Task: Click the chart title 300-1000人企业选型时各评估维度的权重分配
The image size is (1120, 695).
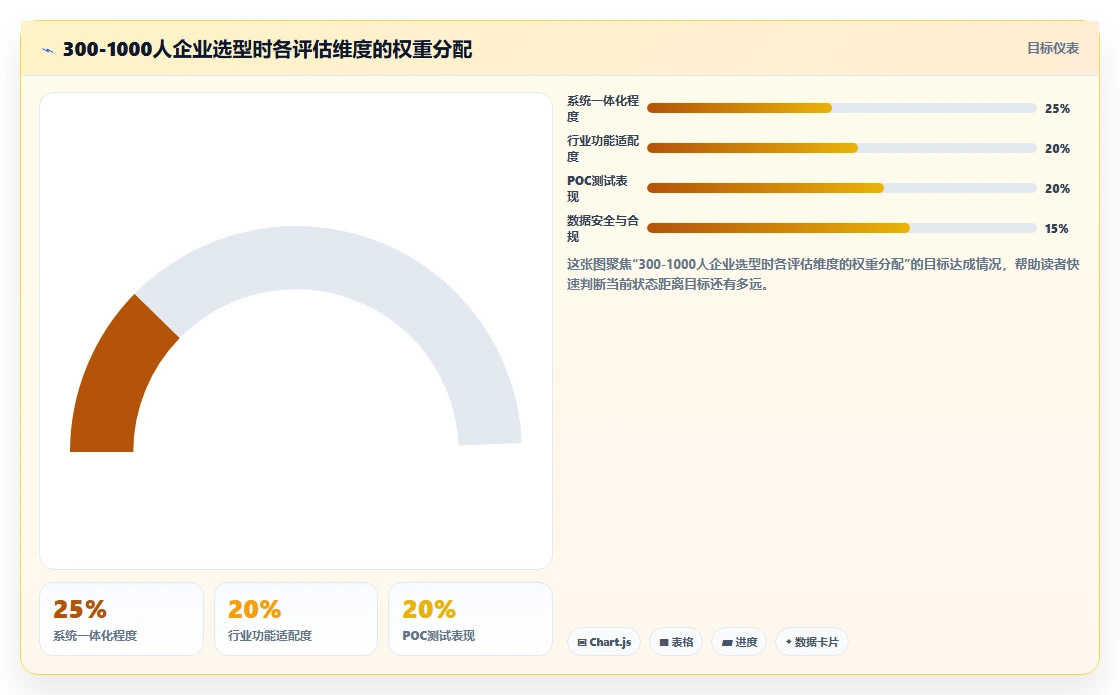Action: [267, 49]
